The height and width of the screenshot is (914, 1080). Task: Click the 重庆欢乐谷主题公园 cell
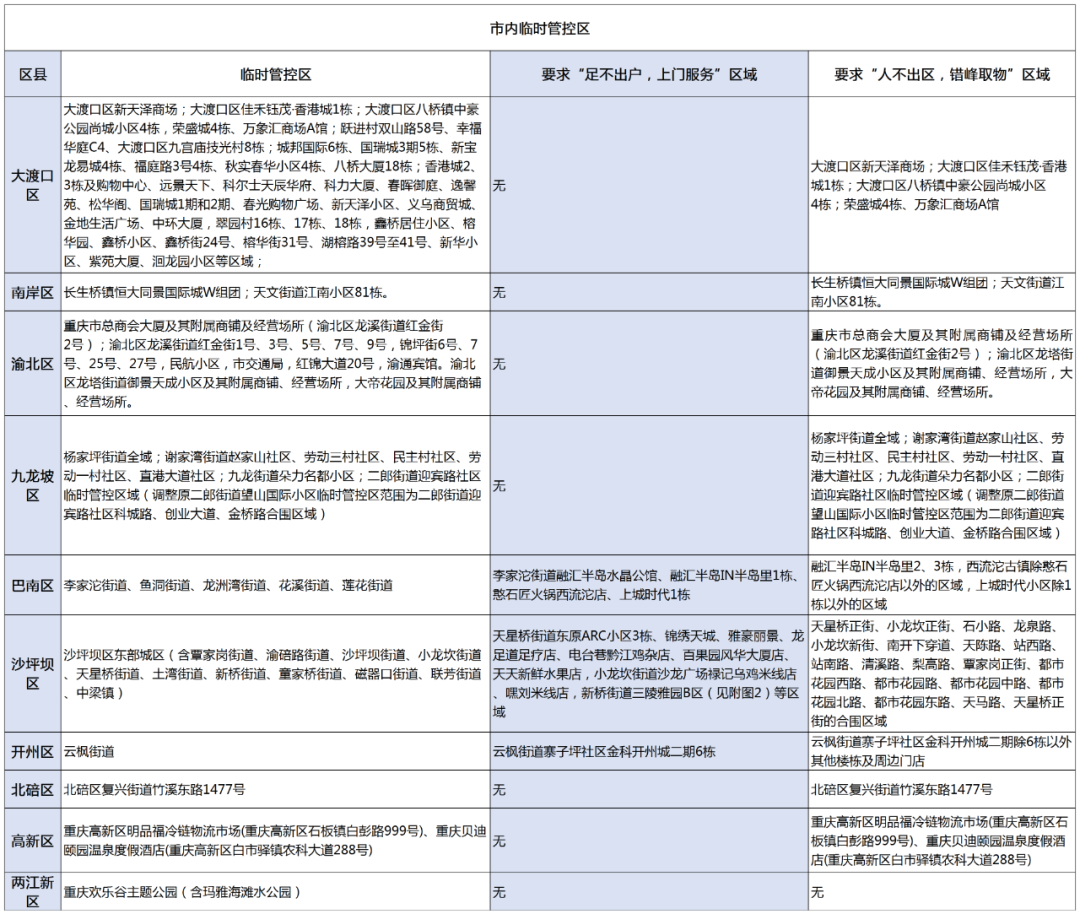point(275,892)
